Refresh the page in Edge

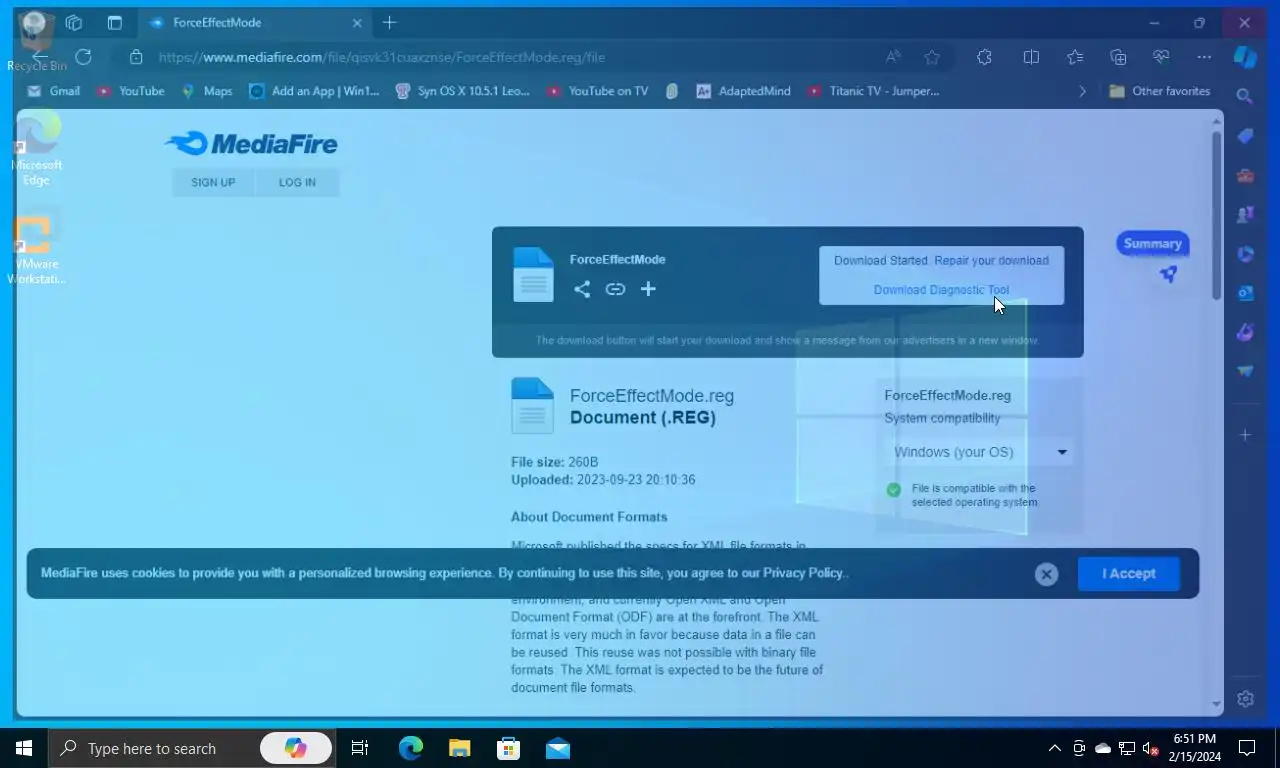[x=83, y=57]
